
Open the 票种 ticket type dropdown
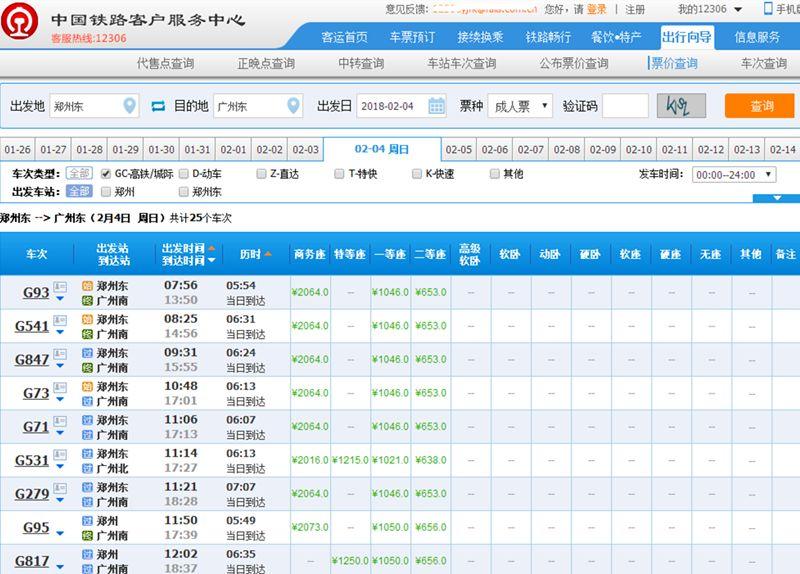point(519,106)
